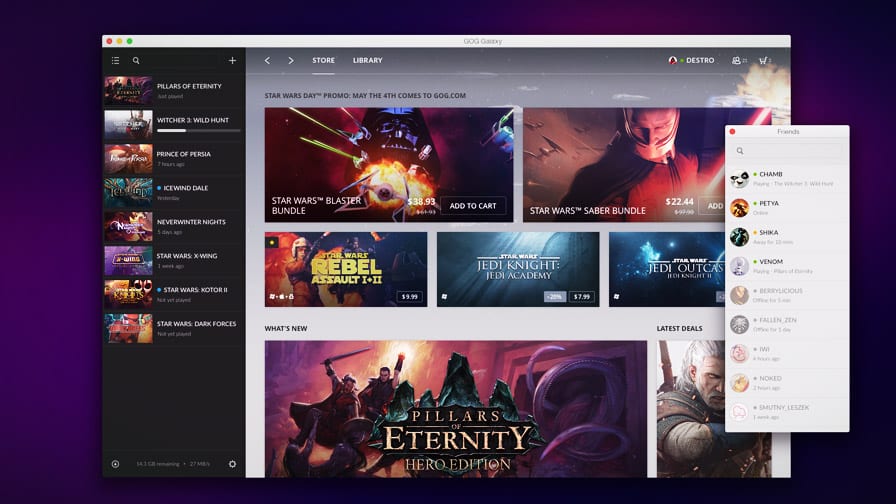
Task: Add Star Wars Saber Bundle to cart
Action: 714,206
